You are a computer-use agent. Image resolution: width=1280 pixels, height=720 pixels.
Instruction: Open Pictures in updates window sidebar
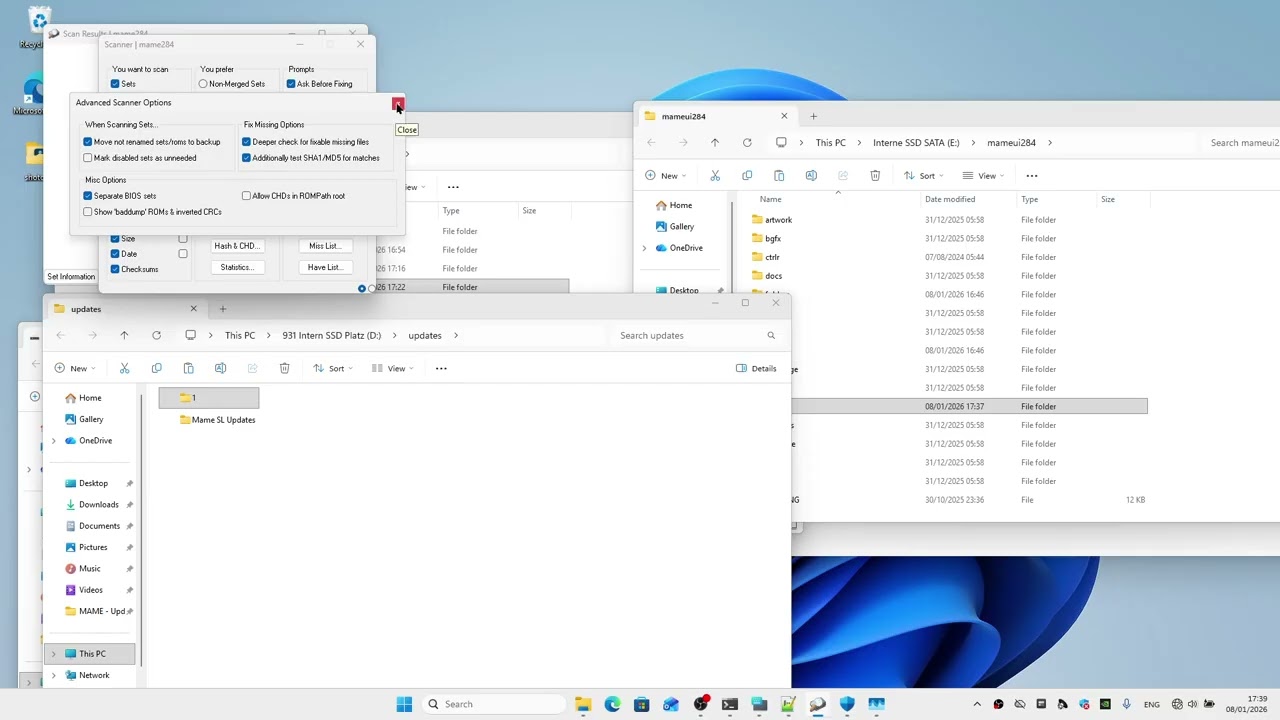tap(93, 547)
